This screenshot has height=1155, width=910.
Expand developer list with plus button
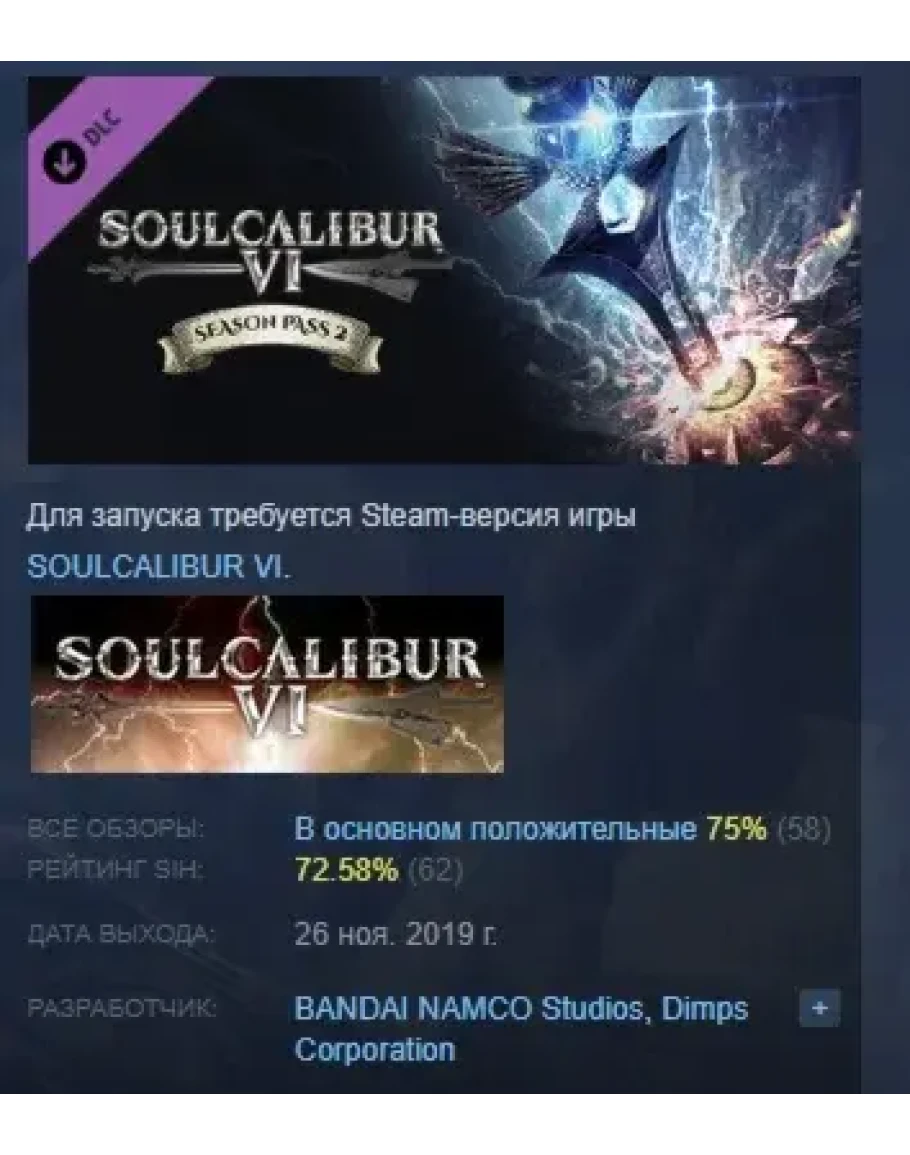[x=819, y=1008]
